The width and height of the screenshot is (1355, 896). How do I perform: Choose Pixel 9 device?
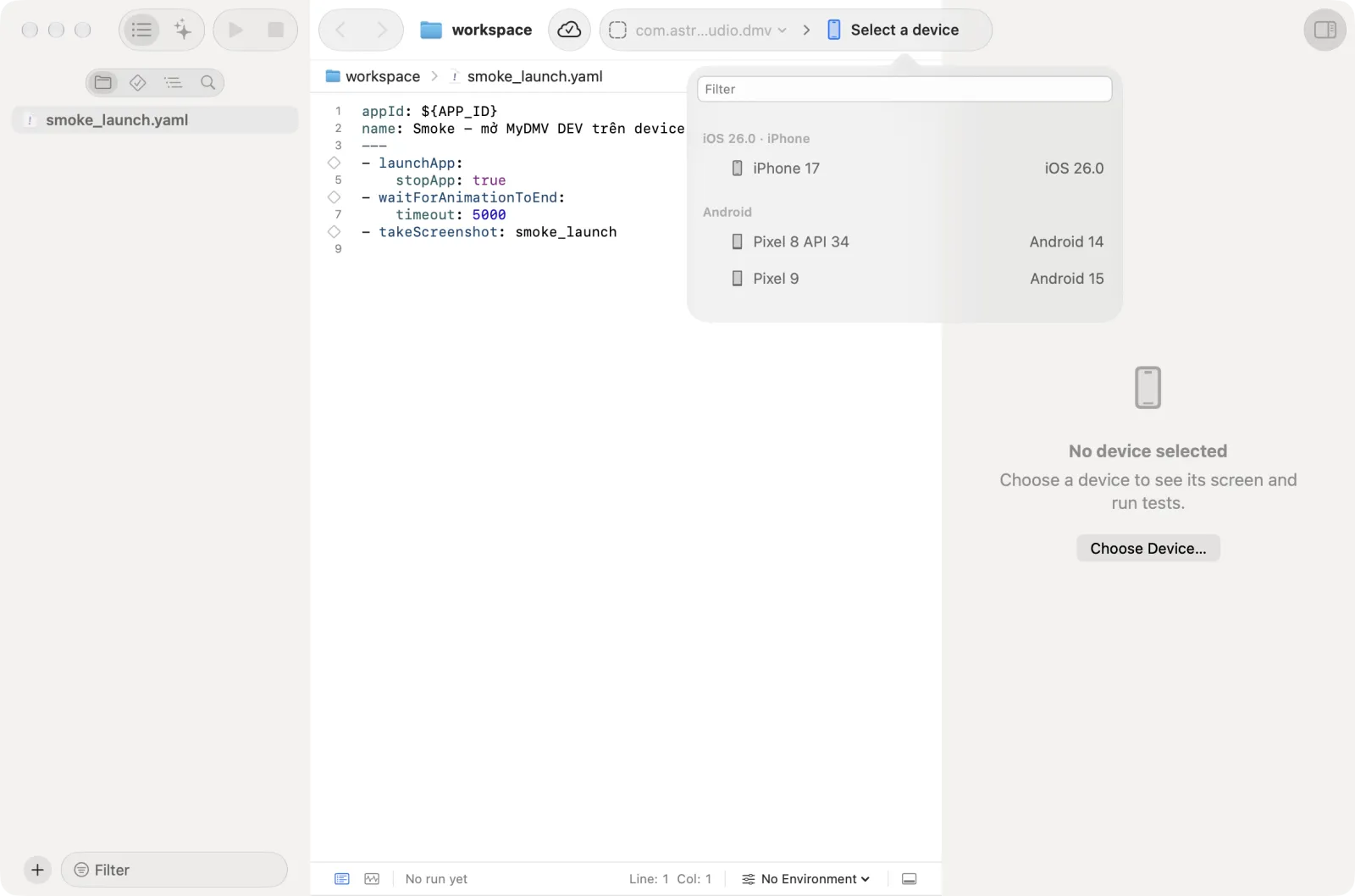click(904, 279)
